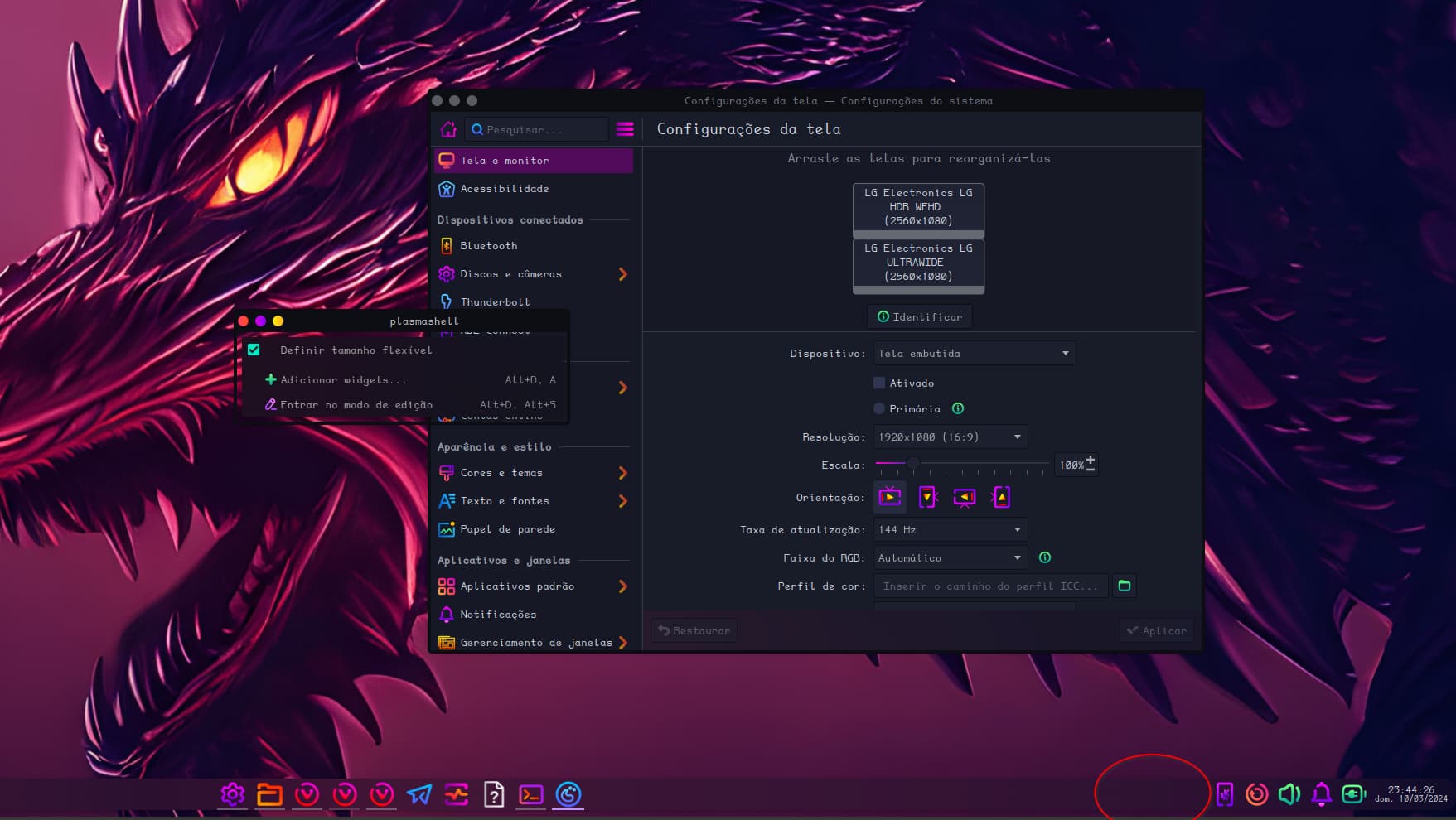
Task: Open Bluetooth settings in sidebar
Action: click(533, 246)
